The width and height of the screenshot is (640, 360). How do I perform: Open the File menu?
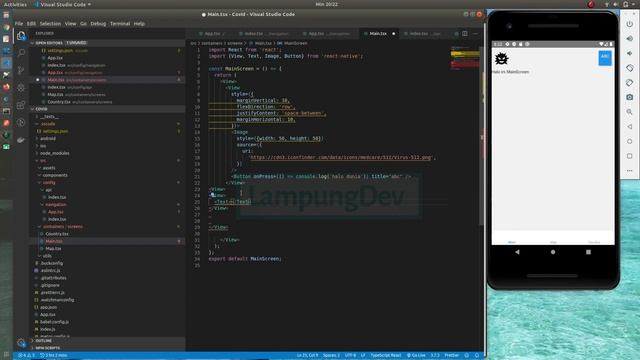tap(19, 24)
